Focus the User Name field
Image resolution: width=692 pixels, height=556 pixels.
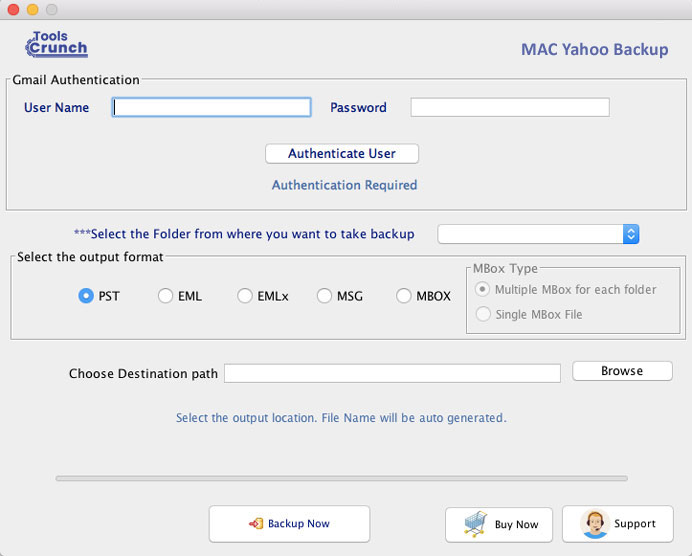211,107
